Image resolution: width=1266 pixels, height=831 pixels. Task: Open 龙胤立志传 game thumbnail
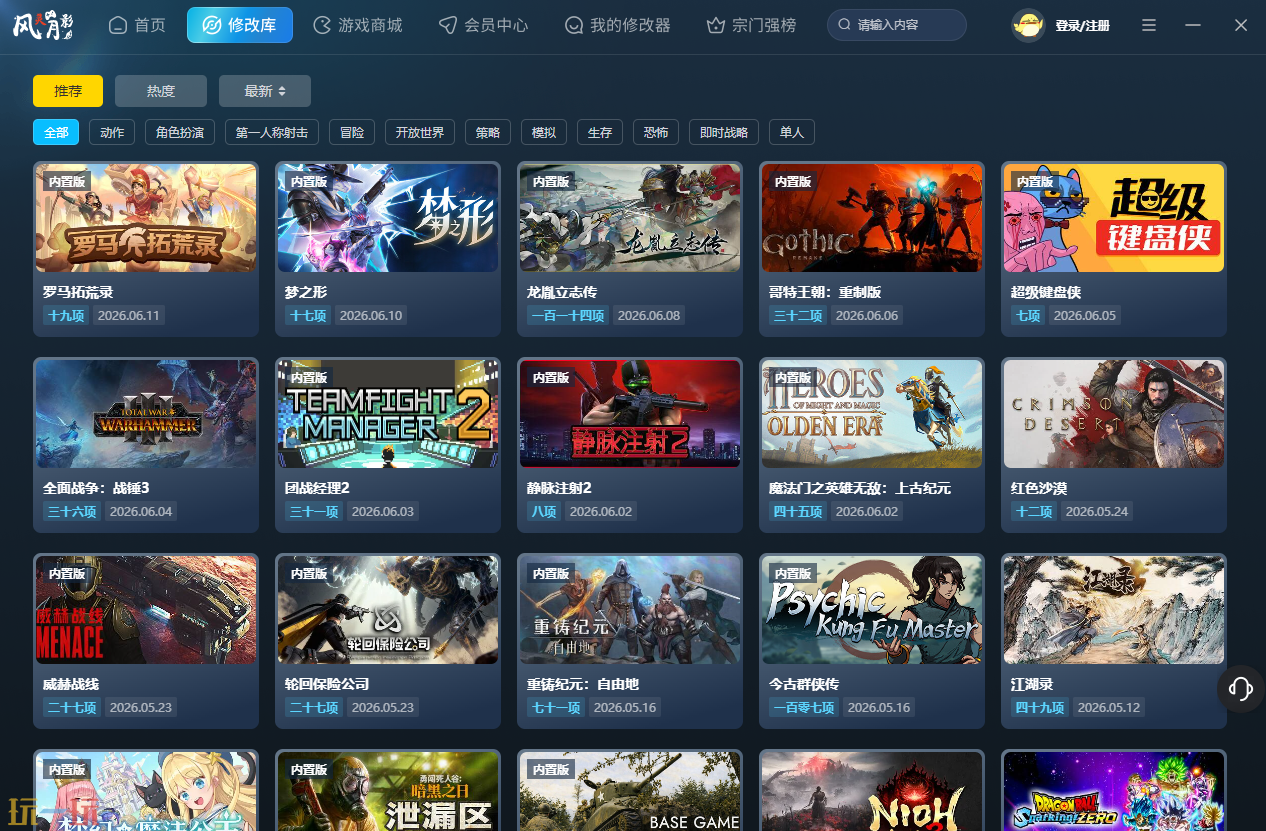[630, 218]
